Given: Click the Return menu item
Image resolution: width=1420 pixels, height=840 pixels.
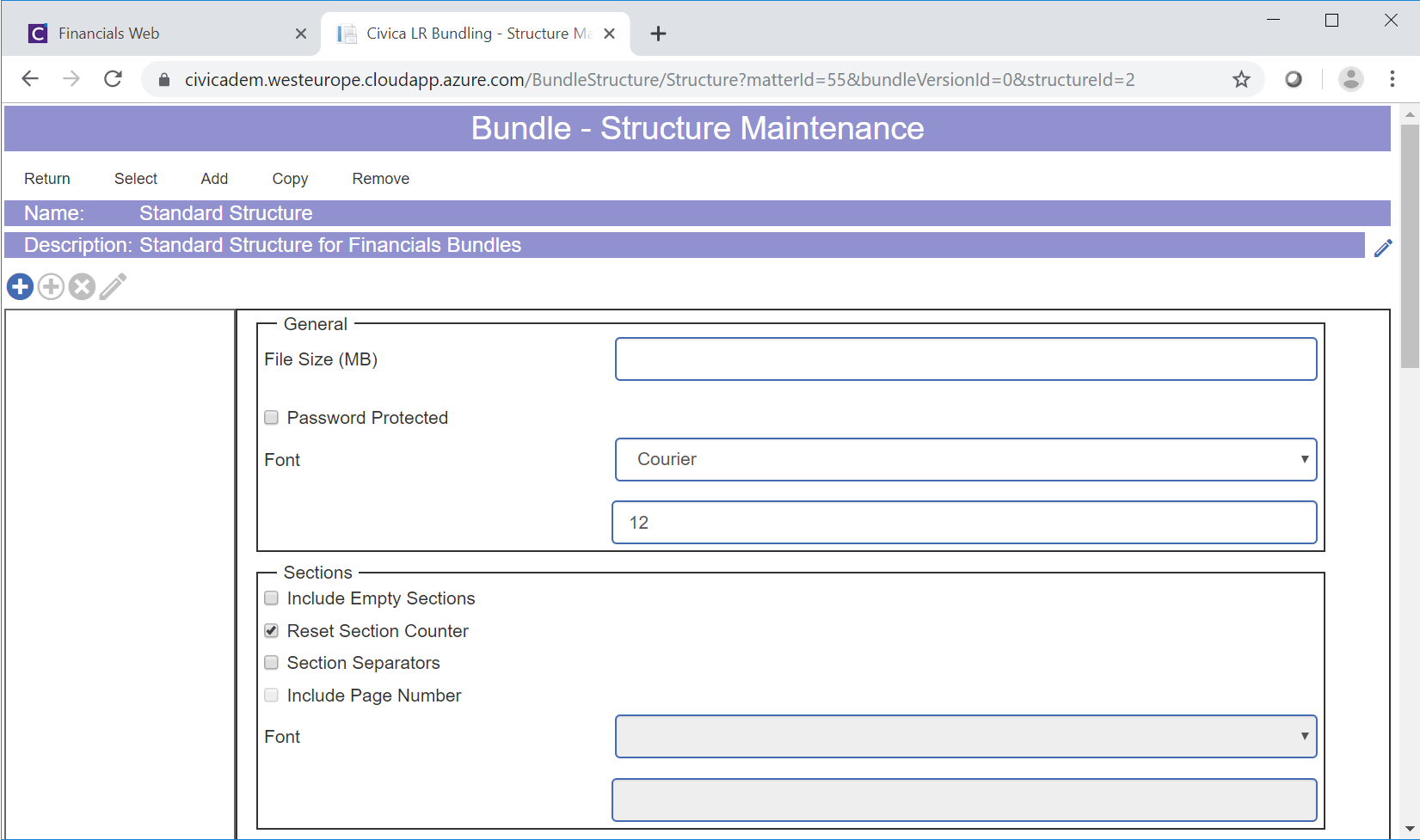Looking at the screenshot, I should pos(47,179).
